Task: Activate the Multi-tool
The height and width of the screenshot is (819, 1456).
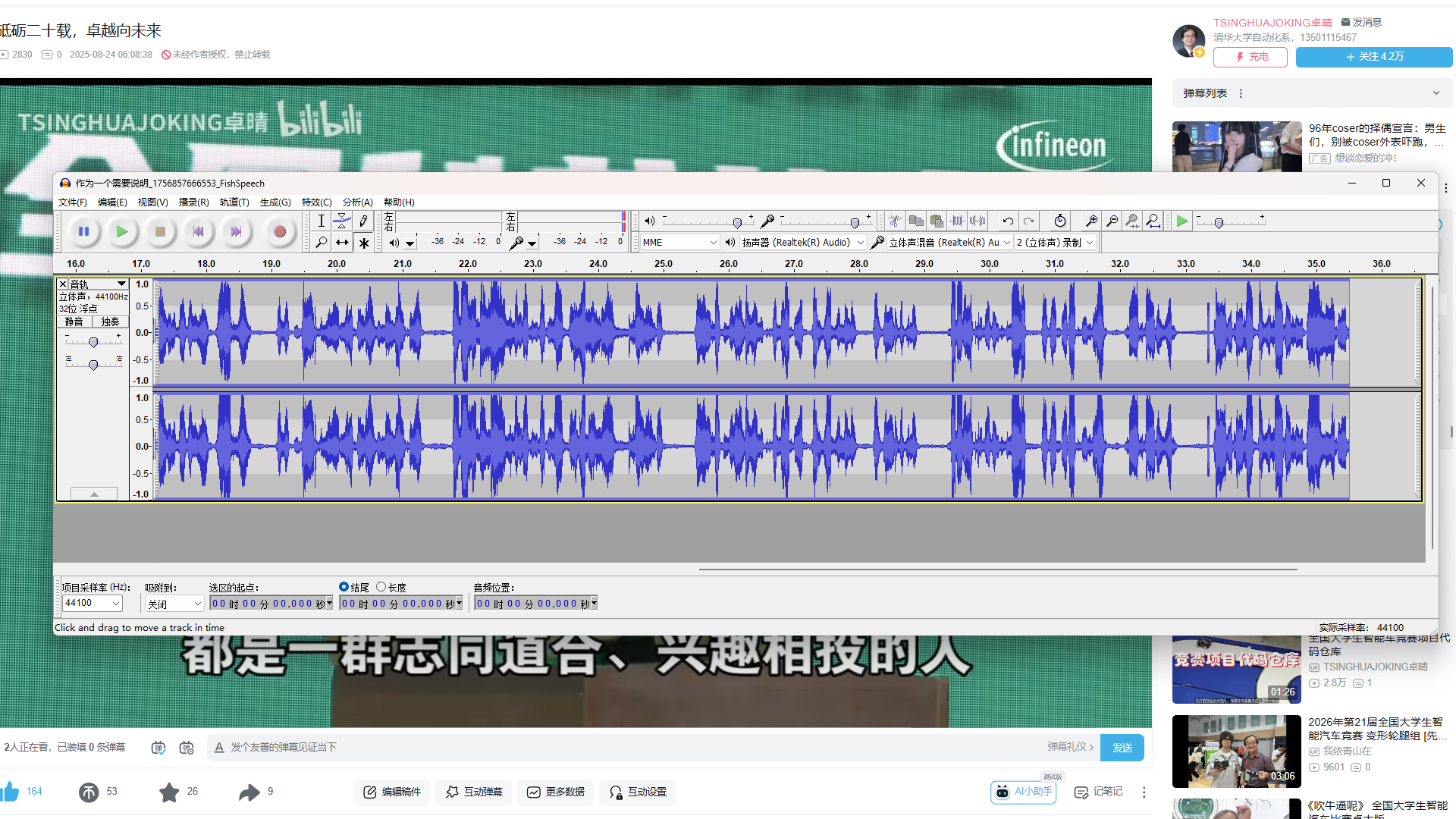Action: pos(363,243)
